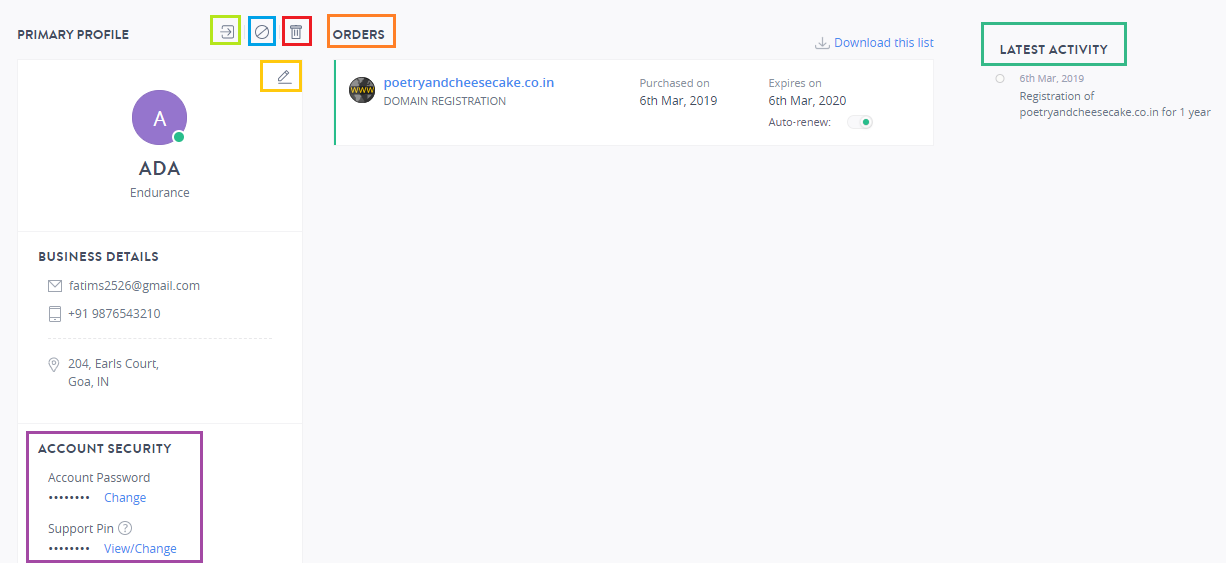
Task: Click the Support Pin help question icon
Action: click(x=126, y=528)
